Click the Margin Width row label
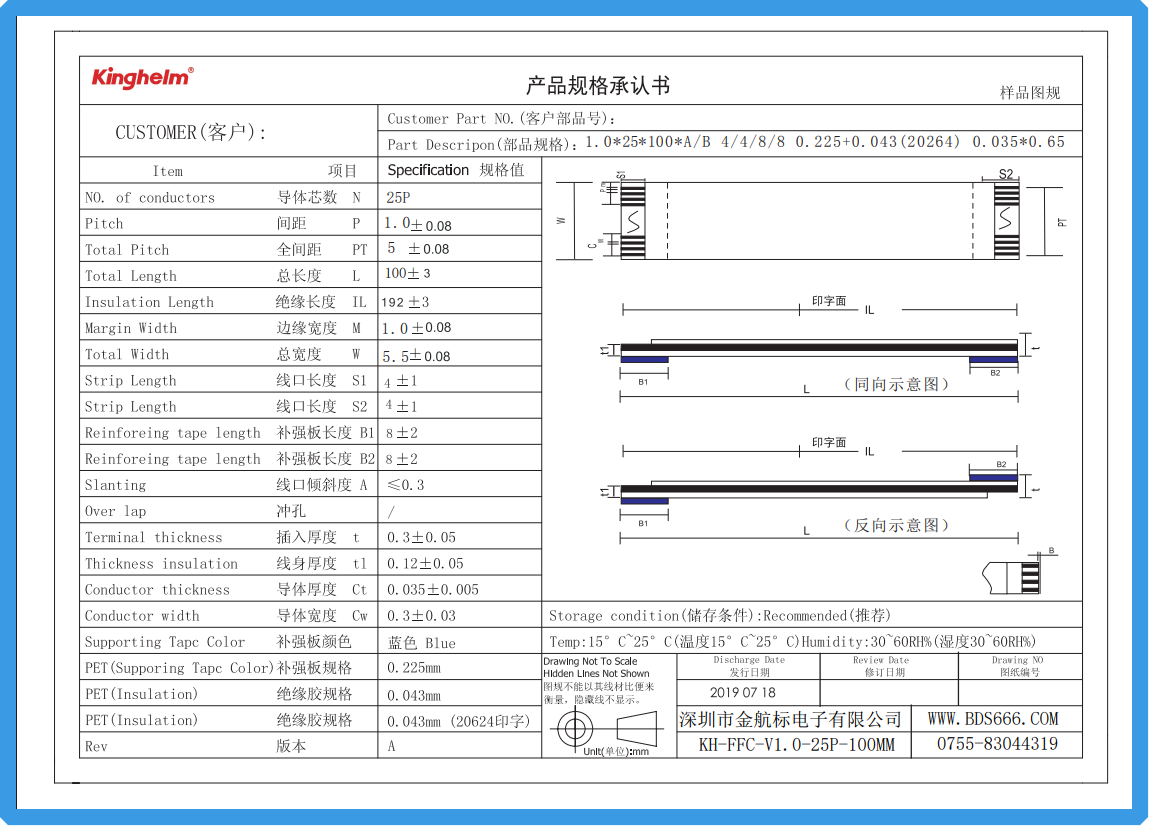 click(x=223, y=328)
